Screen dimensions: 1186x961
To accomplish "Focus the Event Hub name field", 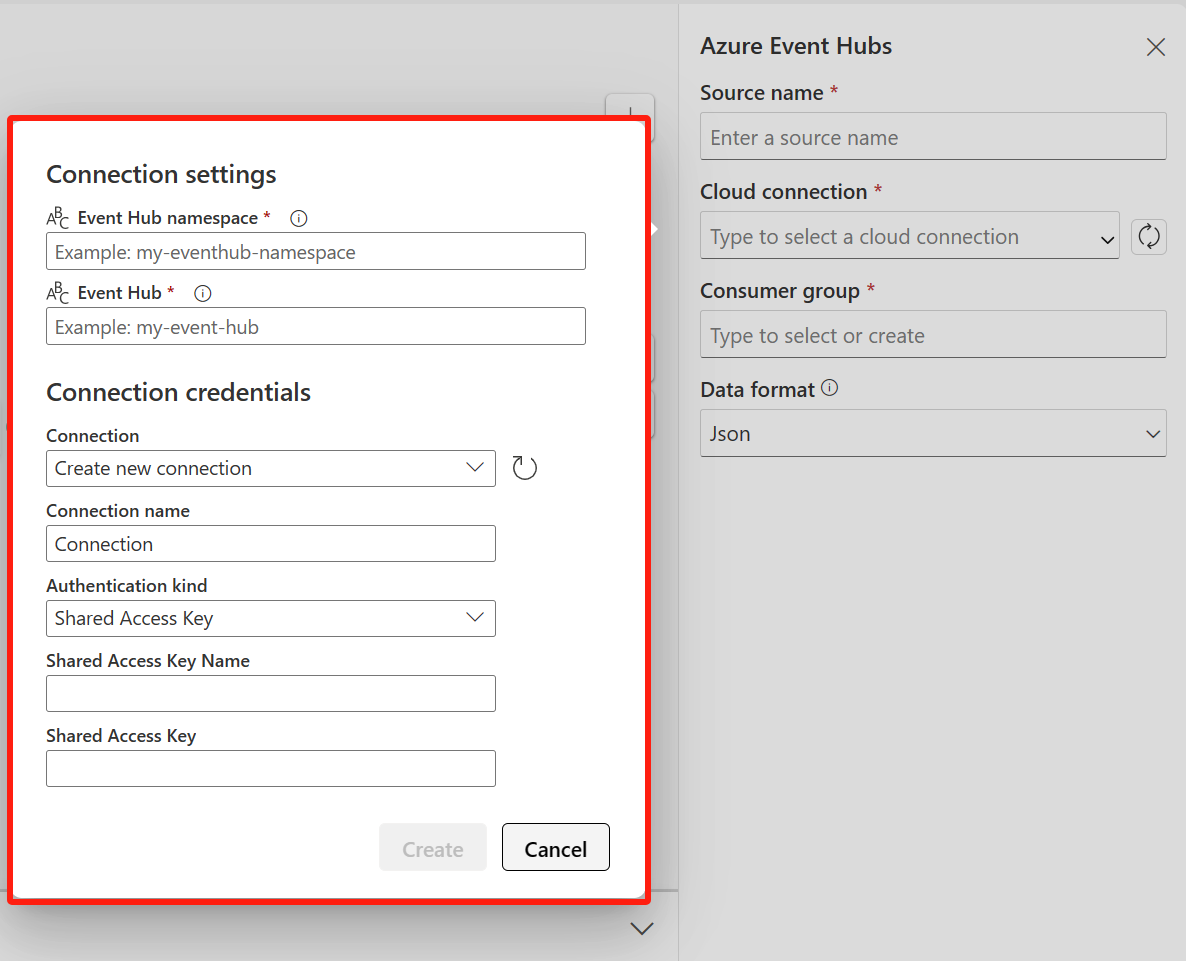I will 315,327.
